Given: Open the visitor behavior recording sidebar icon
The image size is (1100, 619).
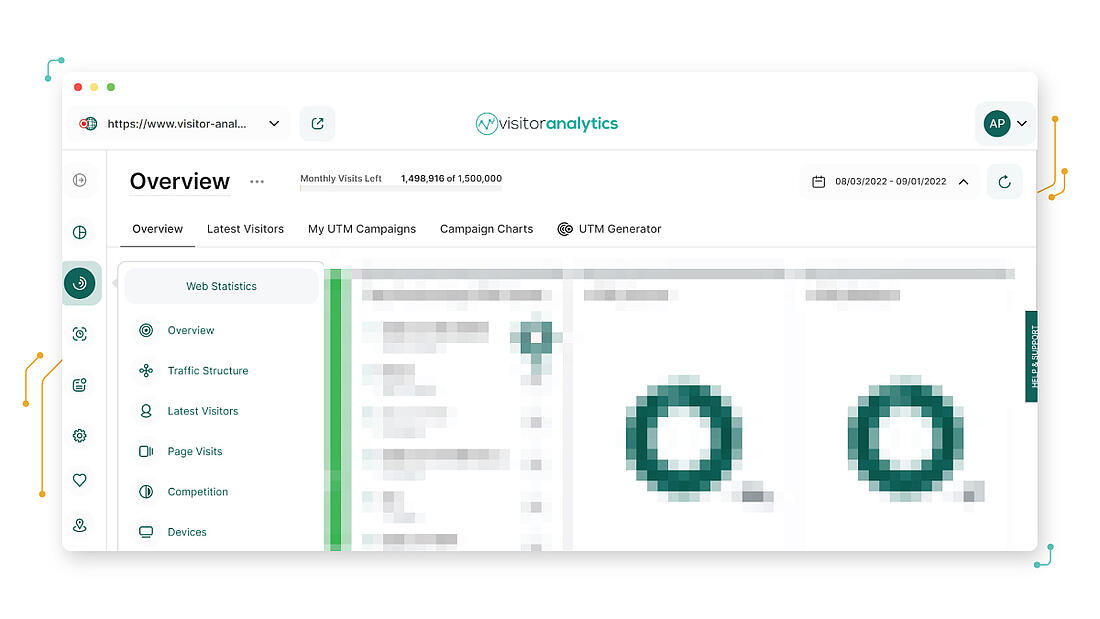Looking at the screenshot, I should coord(80,334).
